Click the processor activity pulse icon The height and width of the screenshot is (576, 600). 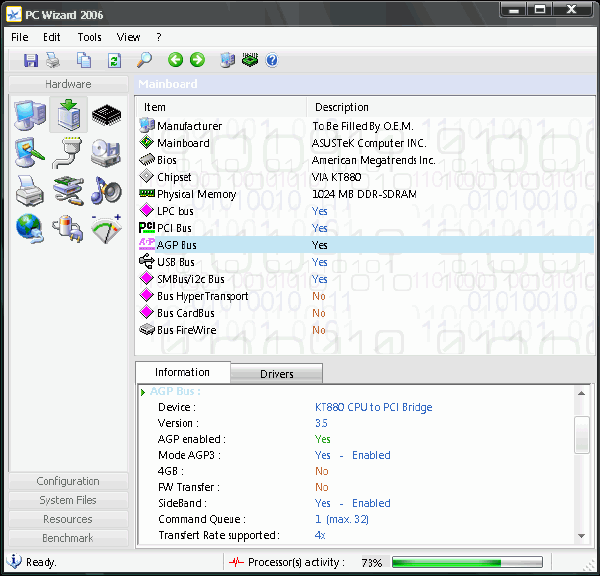[236, 562]
